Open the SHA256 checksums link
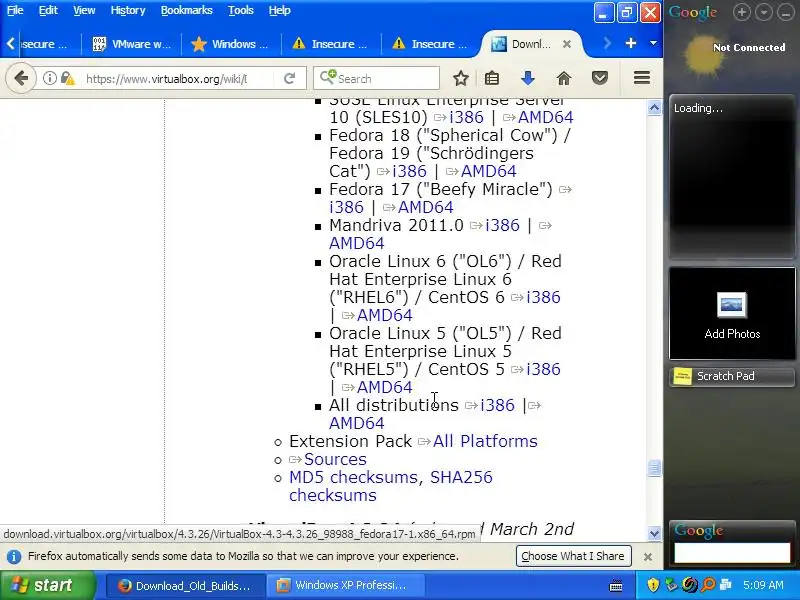Image resolution: width=800 pixels, height=600 pixels. pyautogui.click(x=391, y=486)
